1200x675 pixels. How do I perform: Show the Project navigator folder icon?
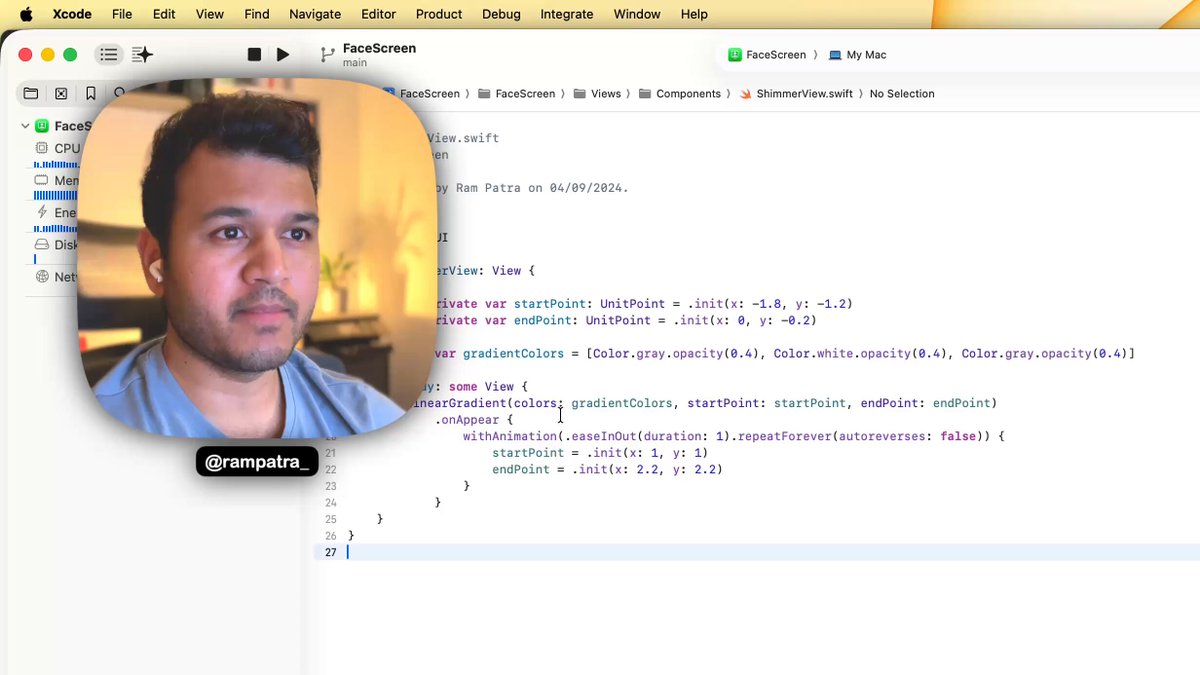[x=31, y=93]
